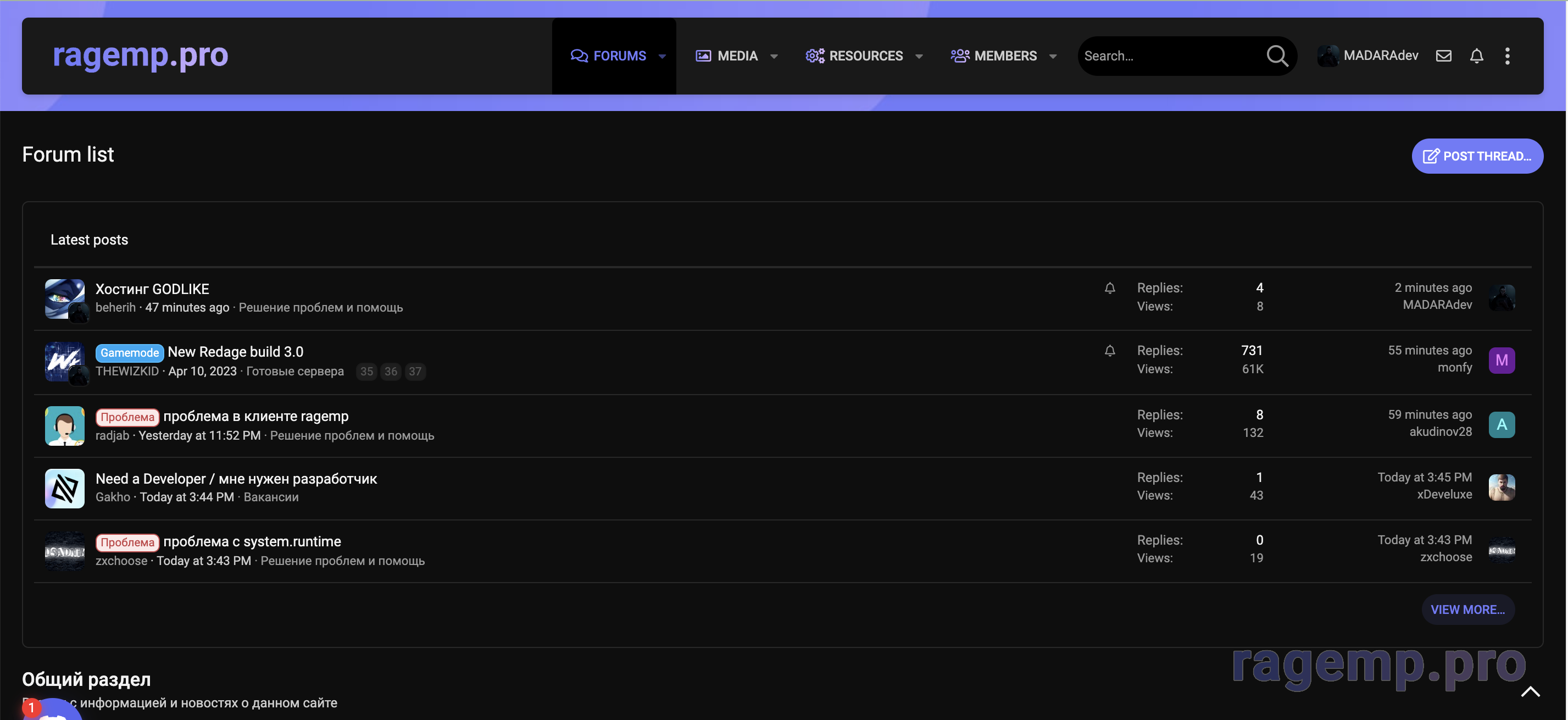Click monfy's purple M avatar
The width and height of the screenshot is (1568, 720).
1502,361
